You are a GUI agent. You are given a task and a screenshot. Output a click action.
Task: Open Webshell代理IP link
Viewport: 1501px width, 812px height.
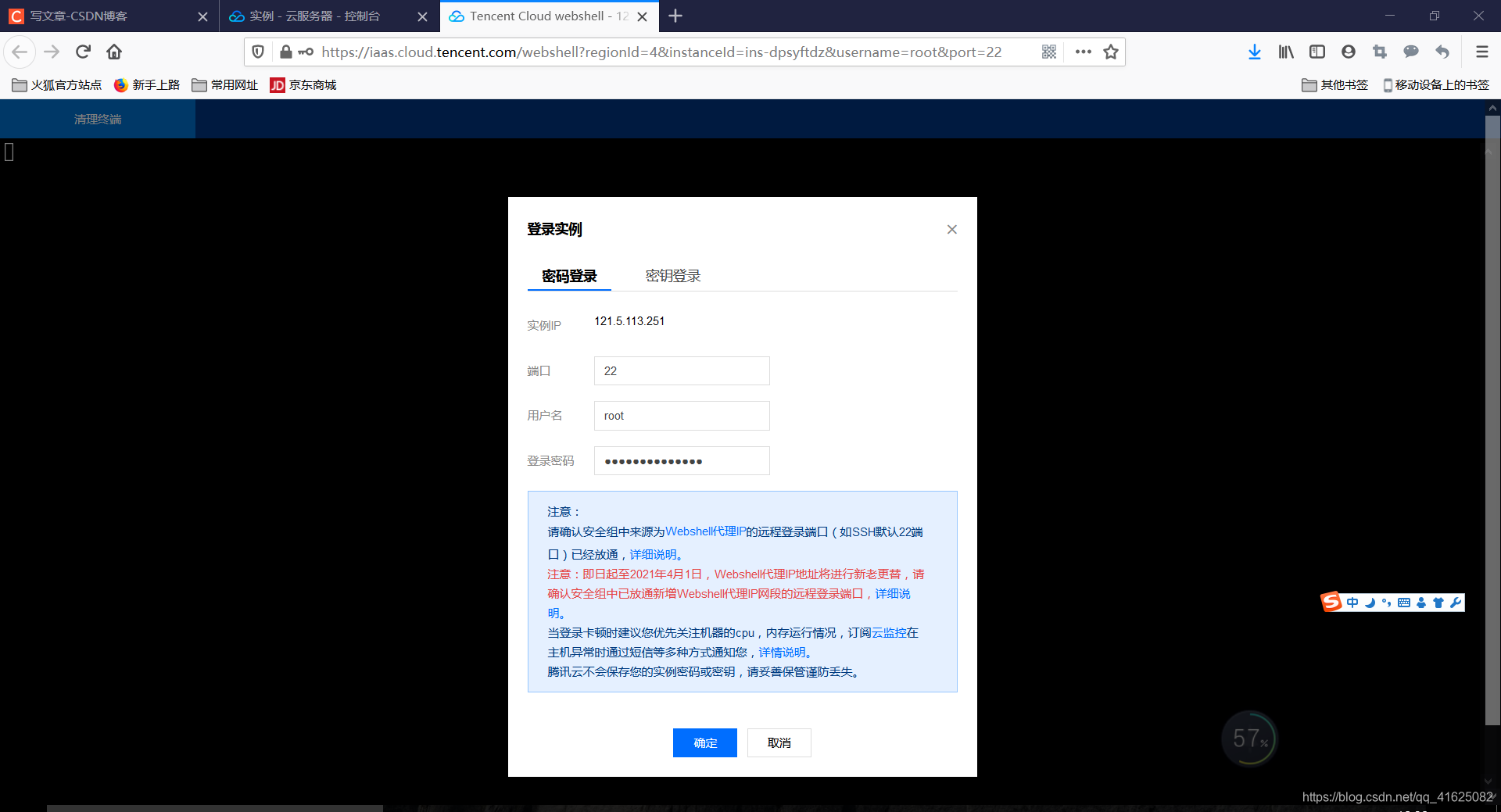click(x=705, y=531)
